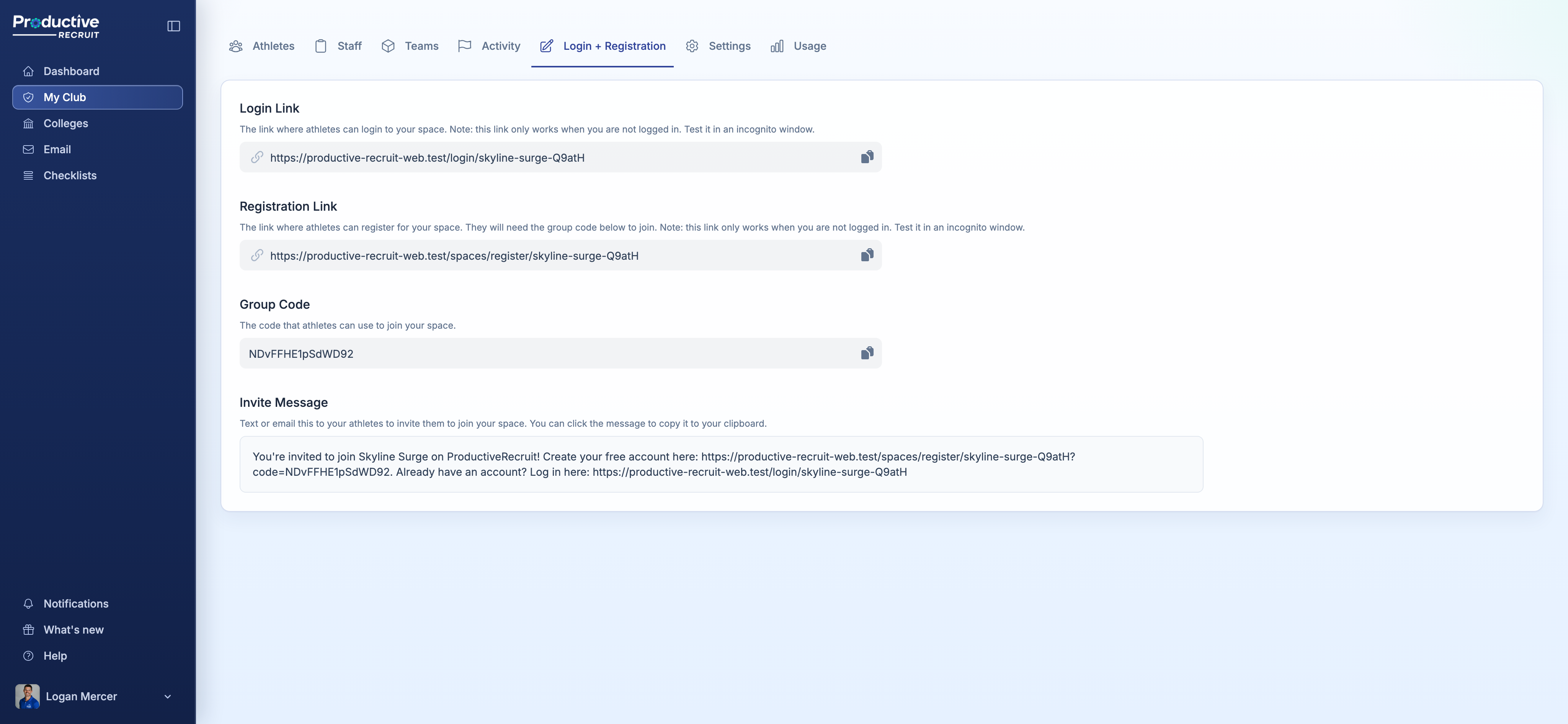This screenshot has height=724, width=1568.
Task: Copy the Invite Message by clicking it
Action: 721,464
